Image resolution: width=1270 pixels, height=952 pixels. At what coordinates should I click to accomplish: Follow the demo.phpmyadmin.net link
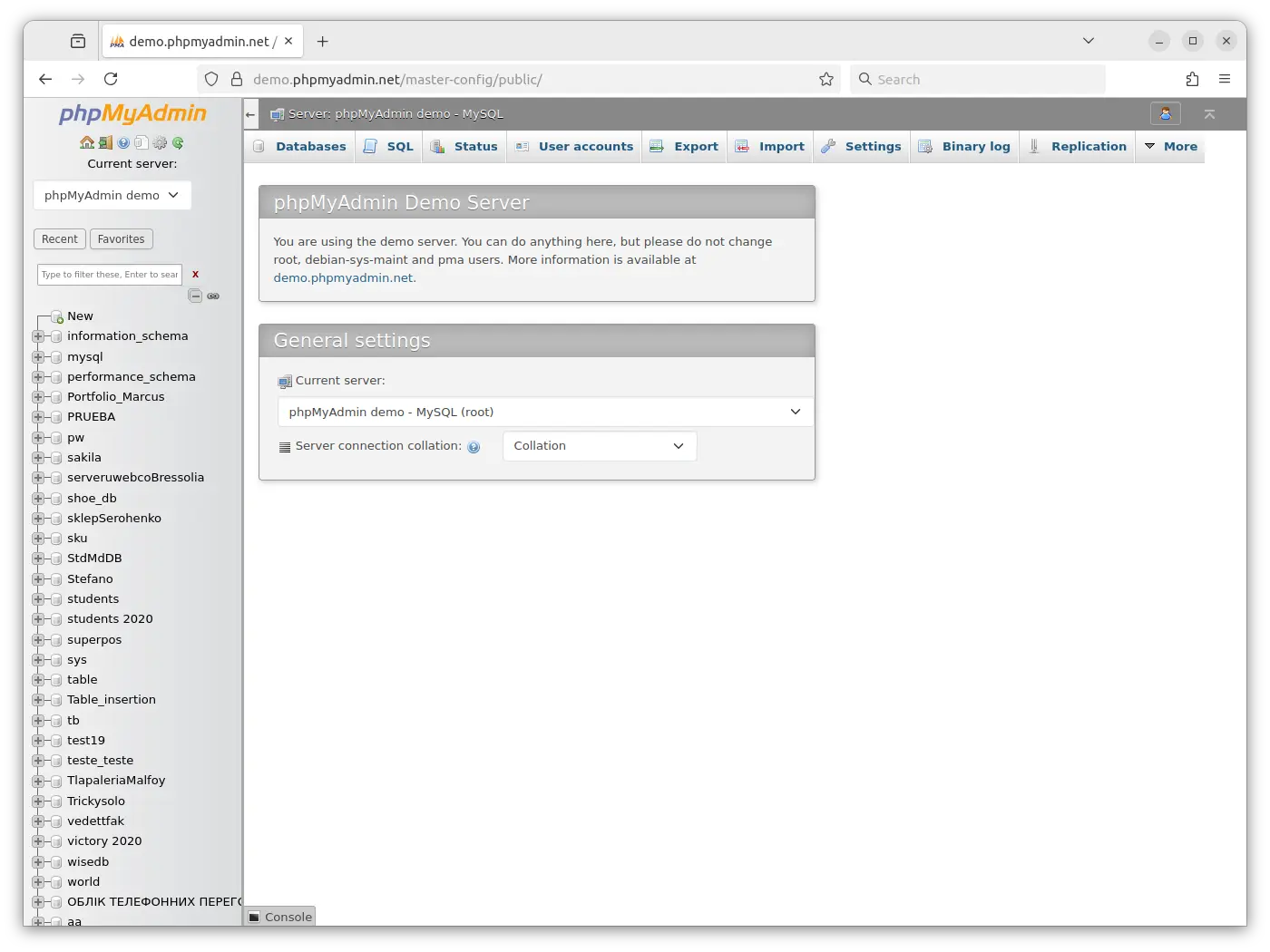343,277
